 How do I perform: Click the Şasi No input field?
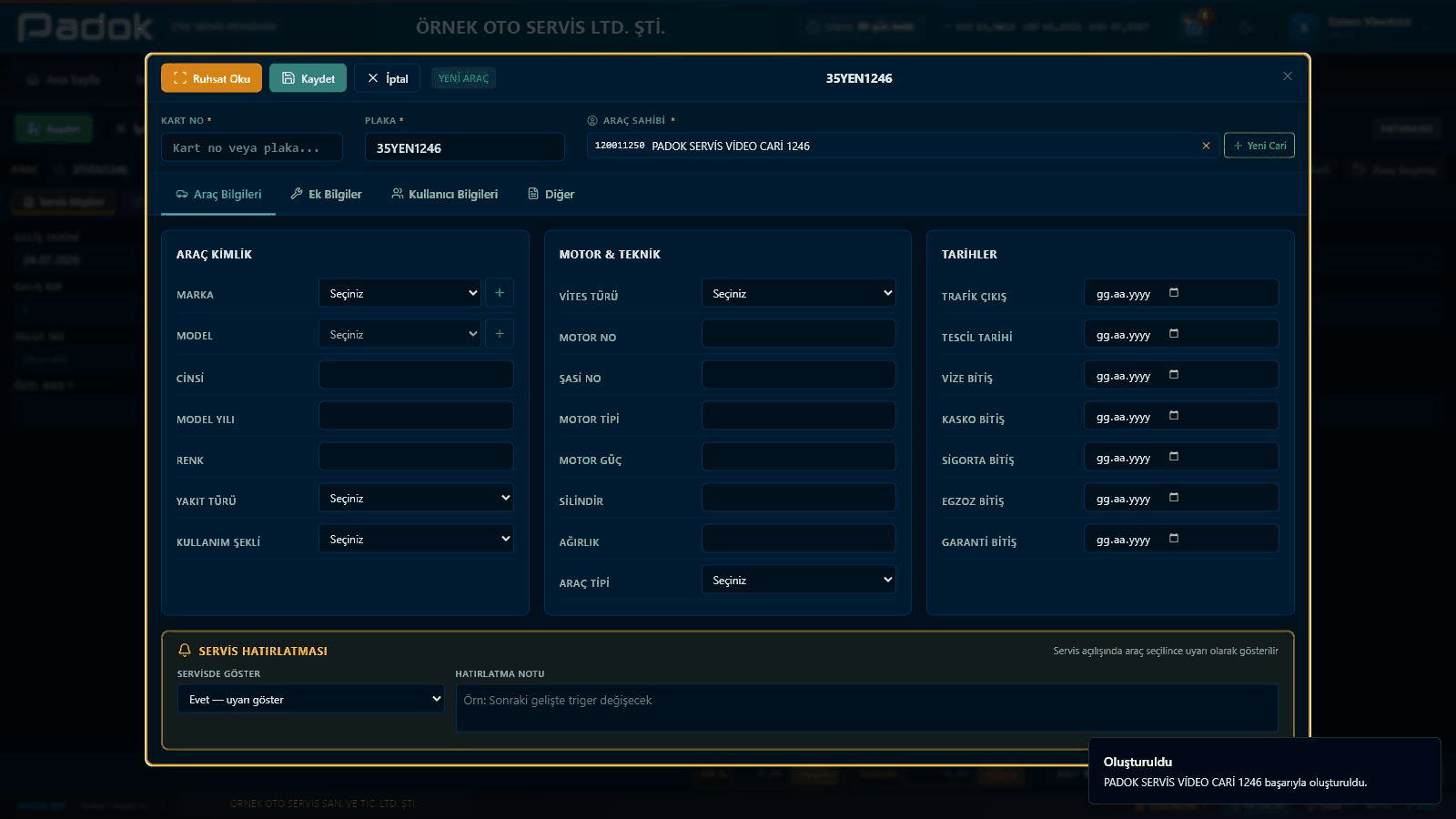click(799, 375)
